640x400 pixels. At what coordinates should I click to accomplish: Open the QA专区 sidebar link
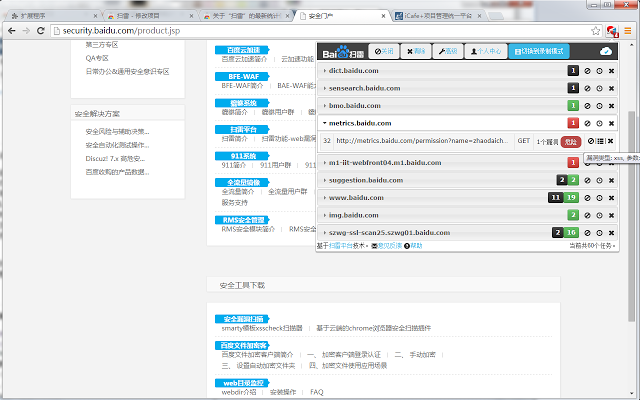97,58
